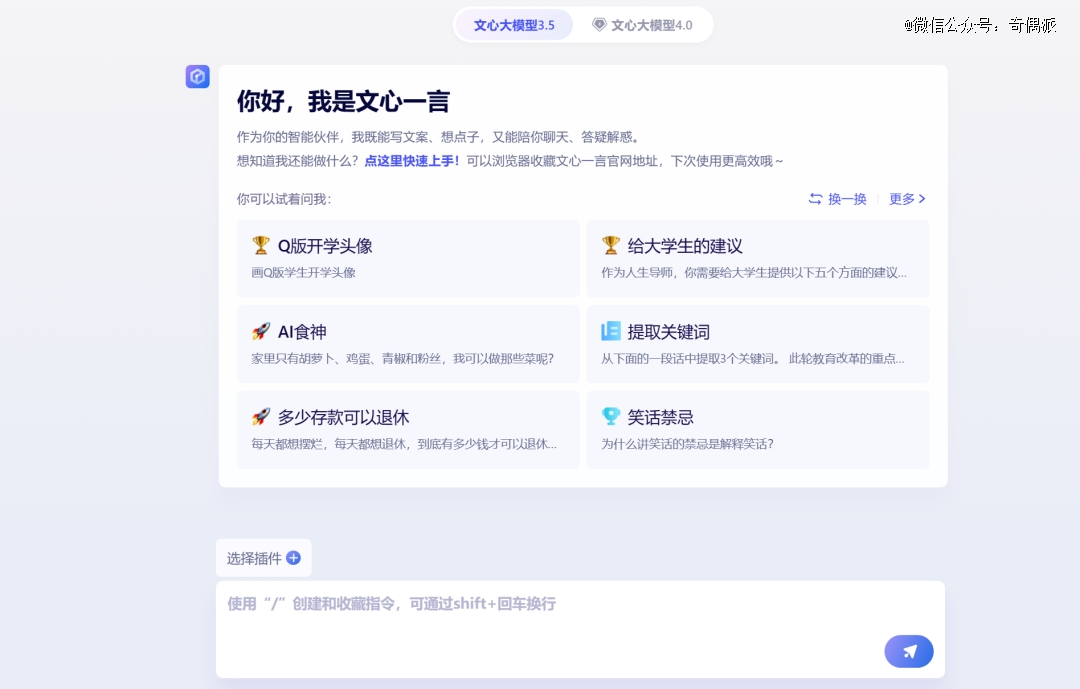Click the rocket icon on 多少存款可以退休
The height and width of the screenshot is (689, 1080).
pyautogui.click(x=261, y=417)
